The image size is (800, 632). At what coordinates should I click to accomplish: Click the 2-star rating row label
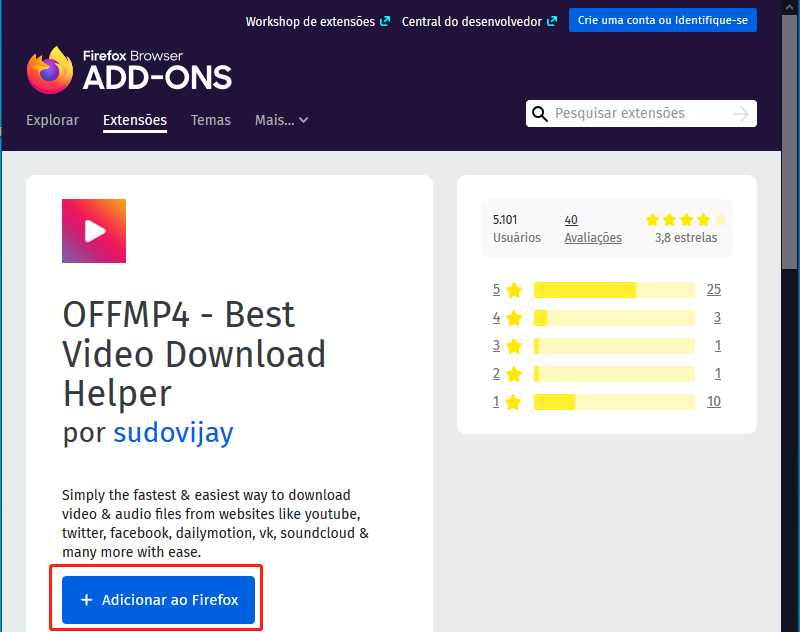click(496, 374)
